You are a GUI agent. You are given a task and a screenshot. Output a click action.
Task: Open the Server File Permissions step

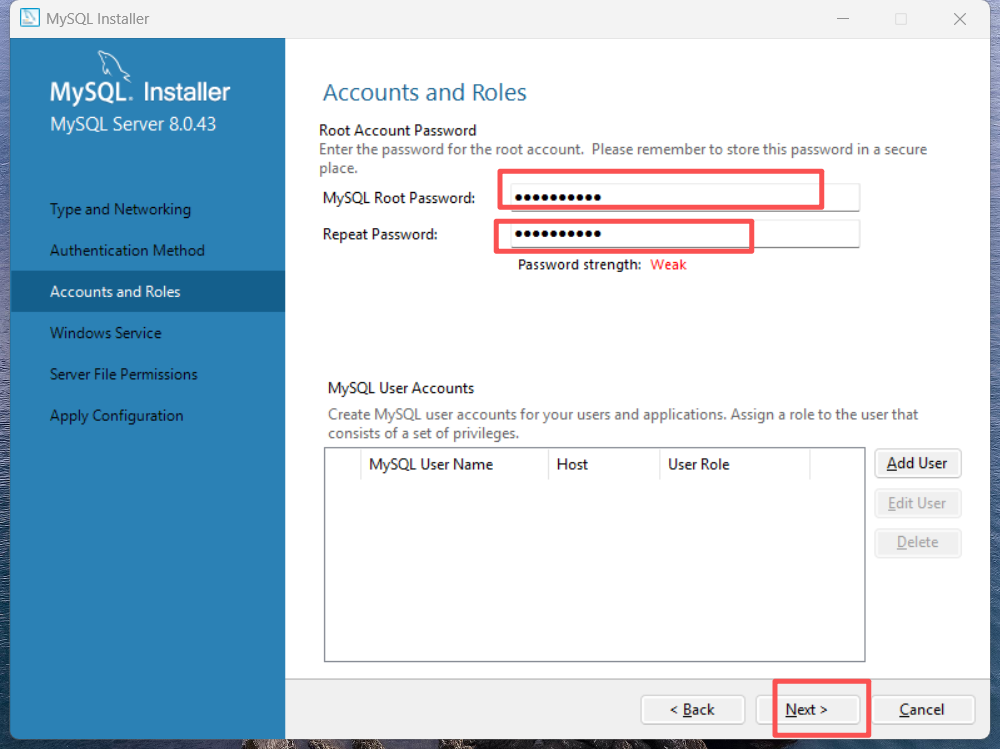pos(124,374)
